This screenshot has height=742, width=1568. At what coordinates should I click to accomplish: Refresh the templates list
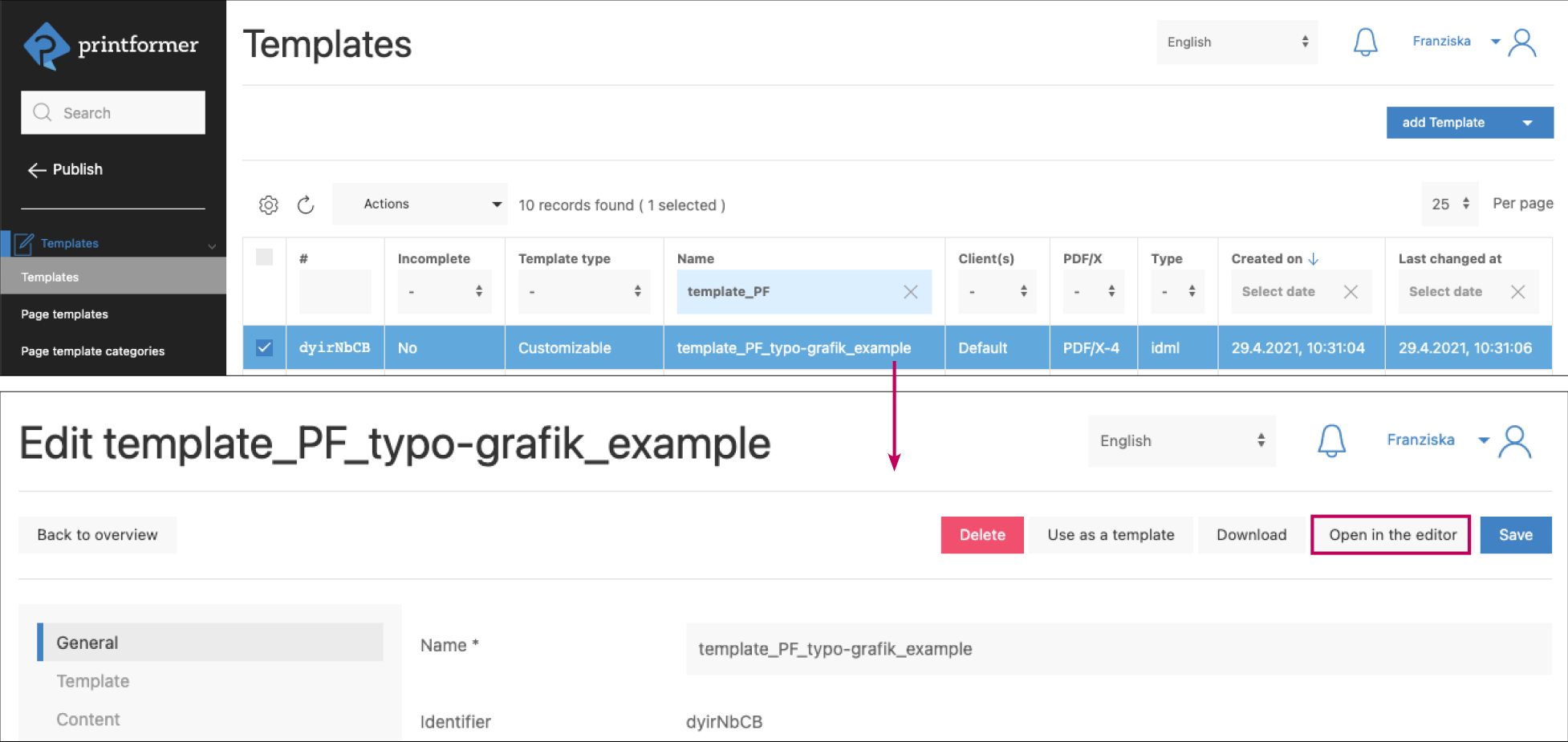click(x=306, y=205)
